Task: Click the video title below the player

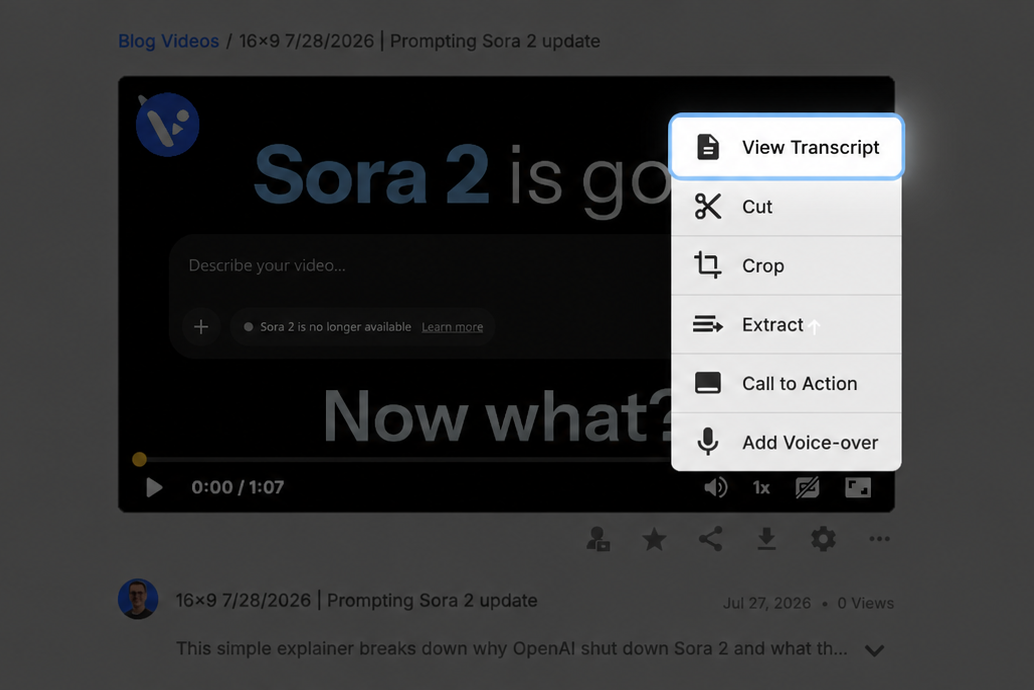Action: (356, 600)
